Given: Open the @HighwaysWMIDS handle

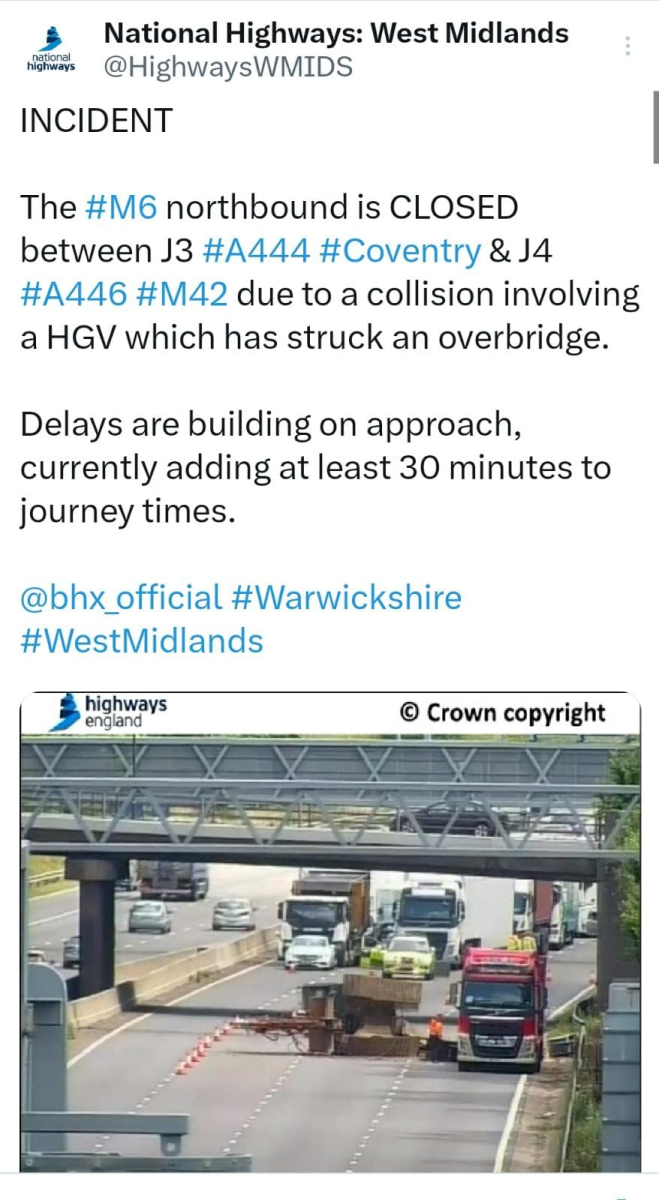Looking at the screenshot, I should 228,67.
